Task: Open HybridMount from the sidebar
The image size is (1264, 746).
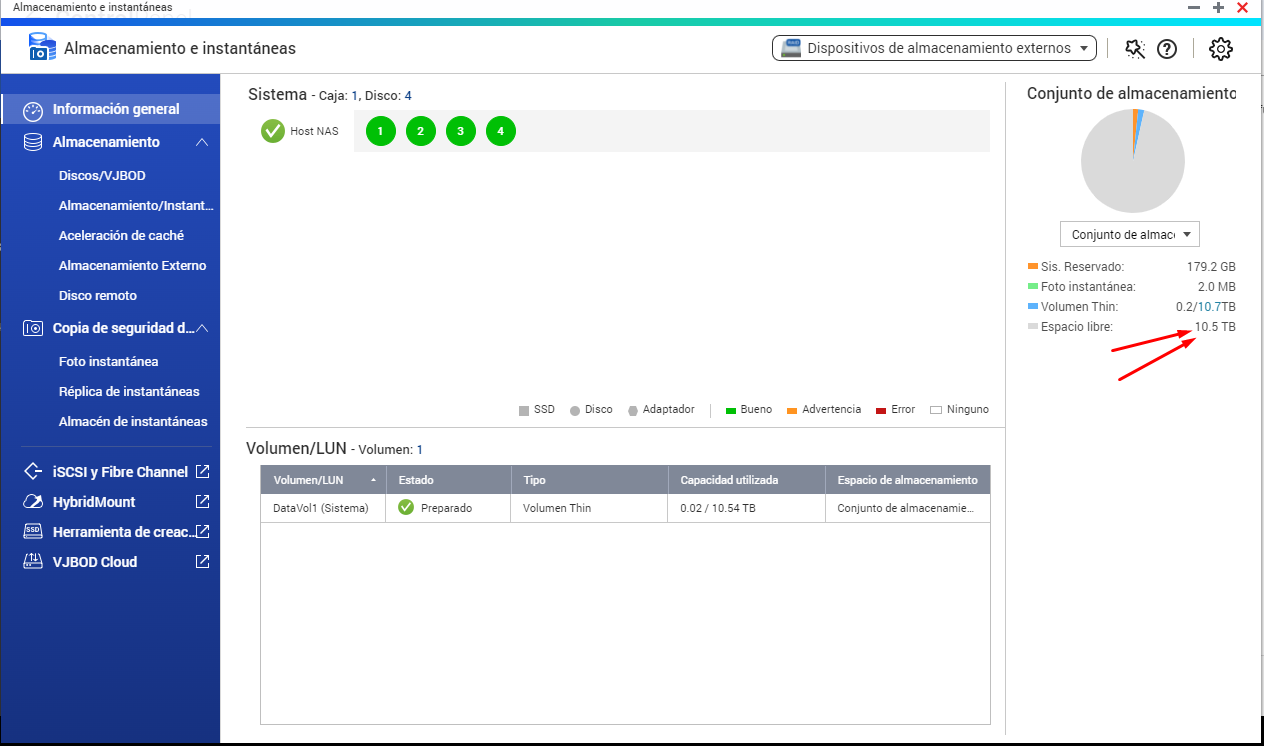Action: click(x=94, y=502)
